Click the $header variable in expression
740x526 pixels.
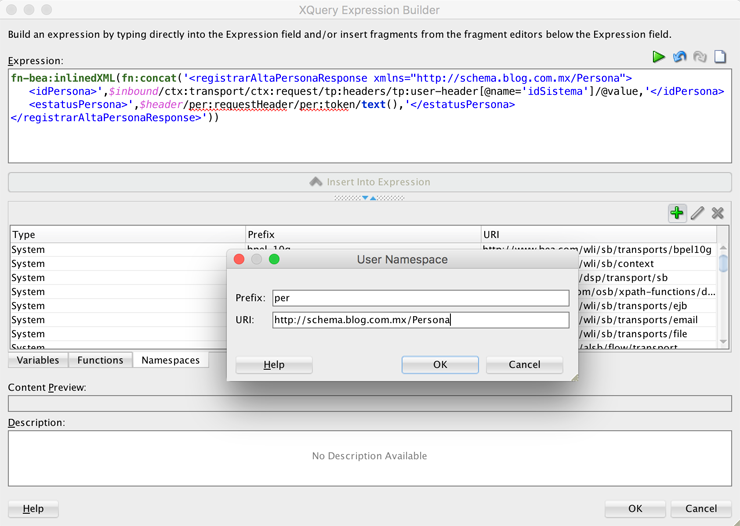(161, 104)
